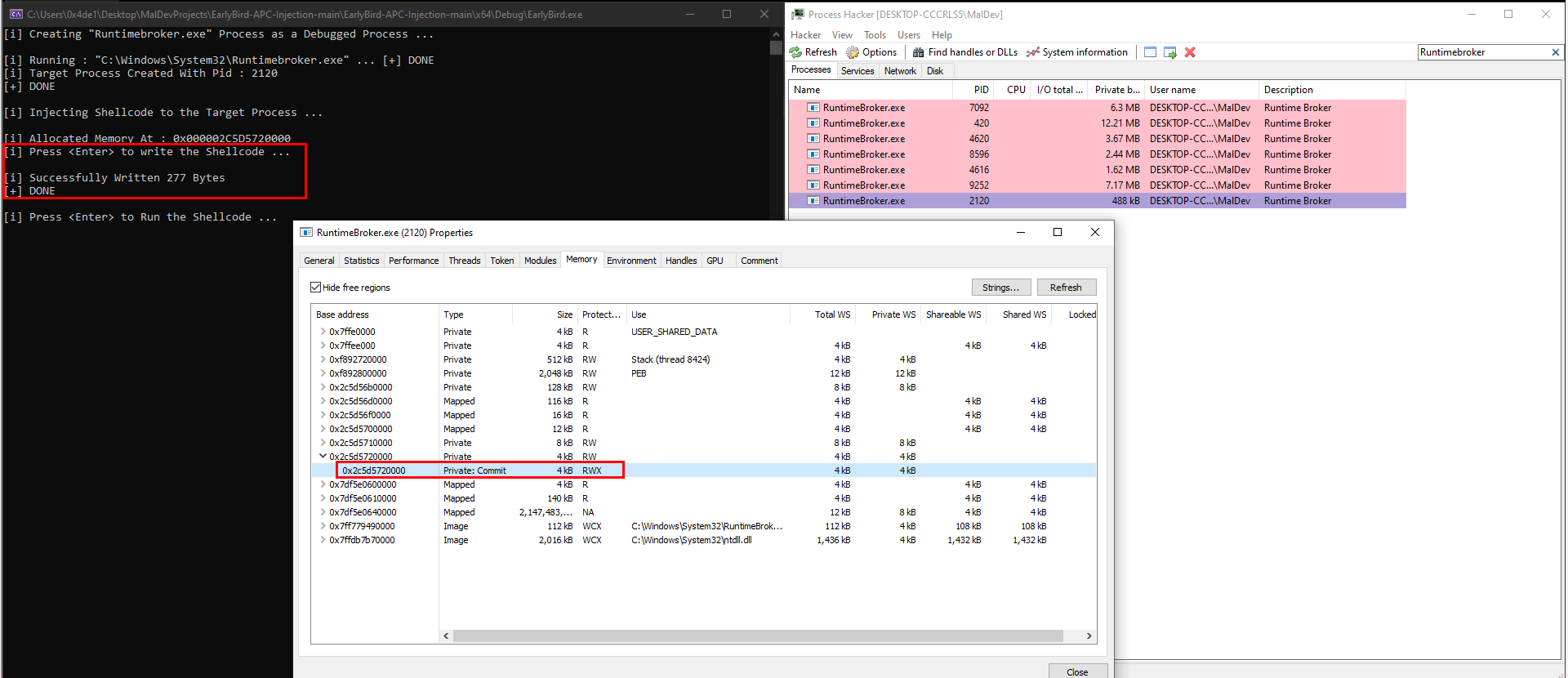Switch to the Threads tab
This screenshot has height=678, width=1568.
pyautogui.click(x=464, y=261)
